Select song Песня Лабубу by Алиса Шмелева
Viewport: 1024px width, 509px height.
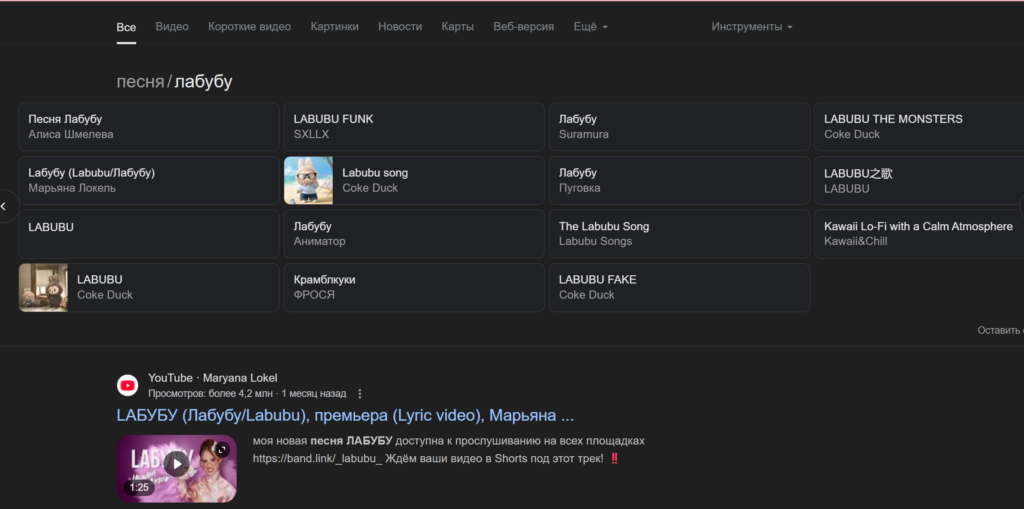click(x=149, y=127)
